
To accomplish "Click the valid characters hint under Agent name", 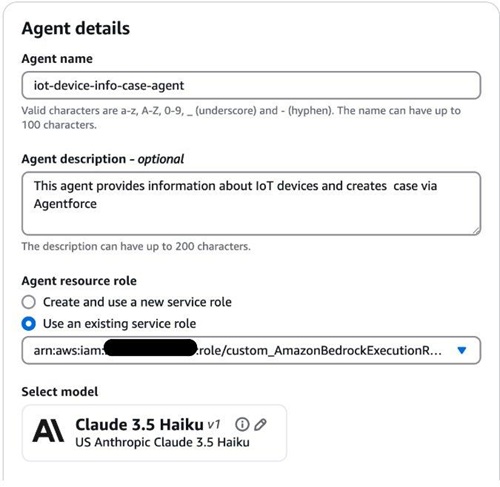I will 241,117.
